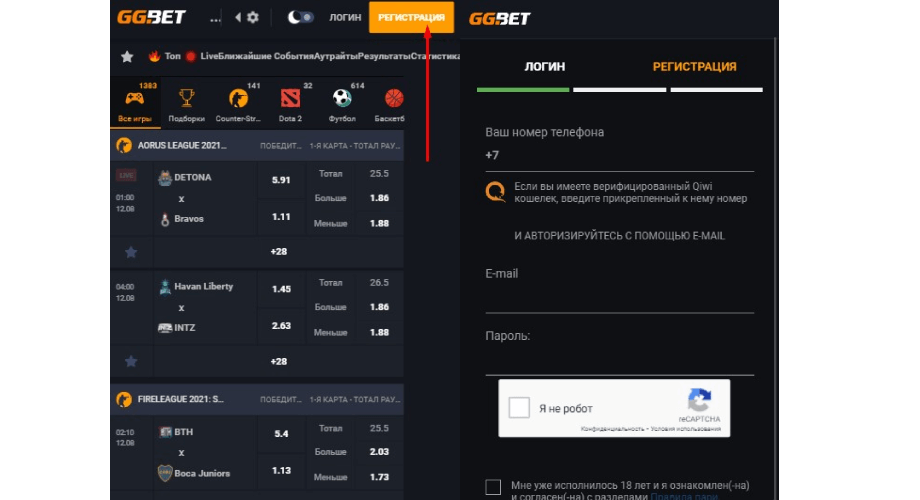Click the Qiwi wallet icon
Viewport: 920px width, 500px height.
pyautogui.click(x=495, y=192)
